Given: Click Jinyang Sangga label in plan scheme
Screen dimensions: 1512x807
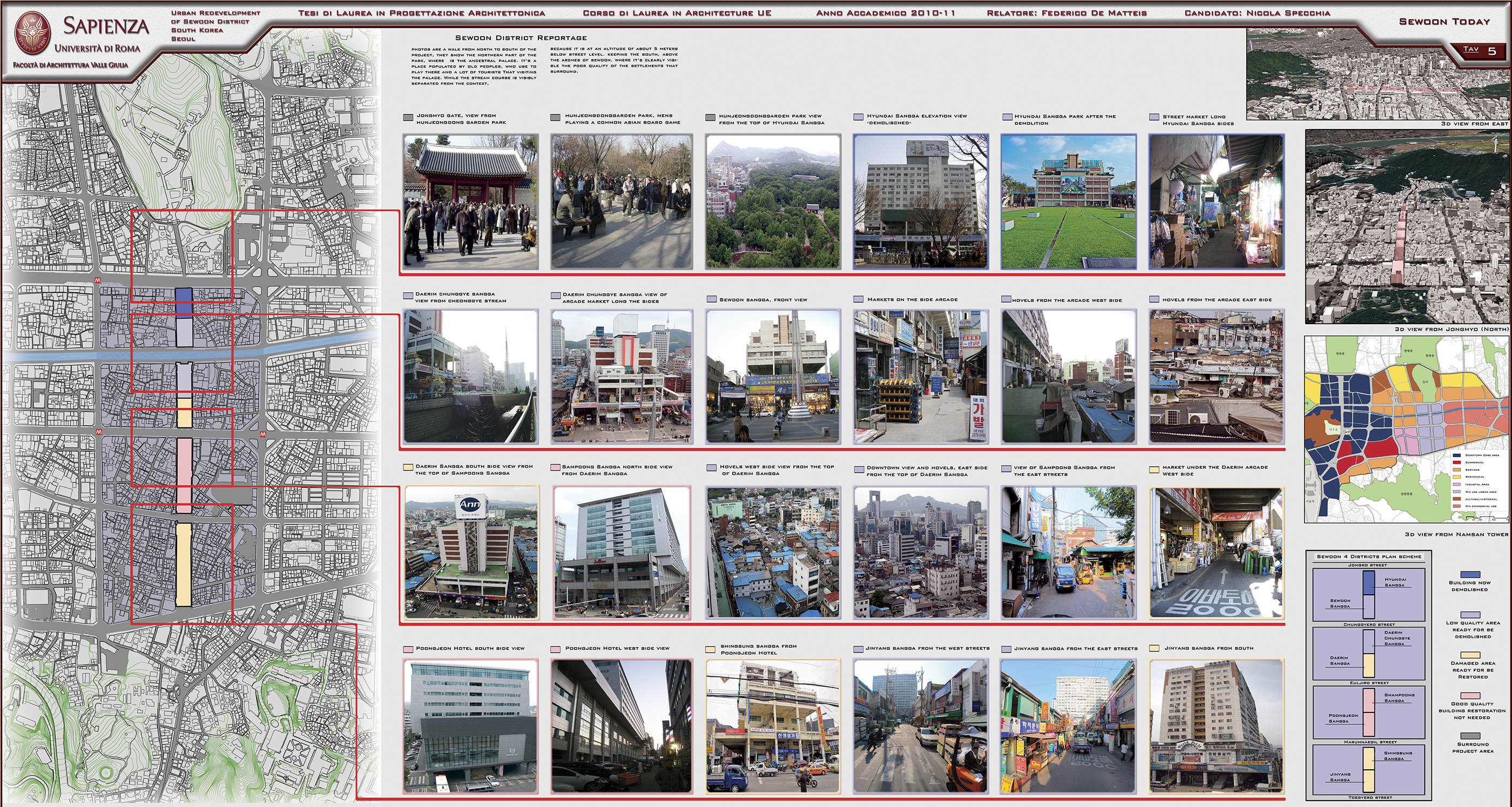Looking at the screenshot, I should pyautogui.click(x=1340, y=777).
